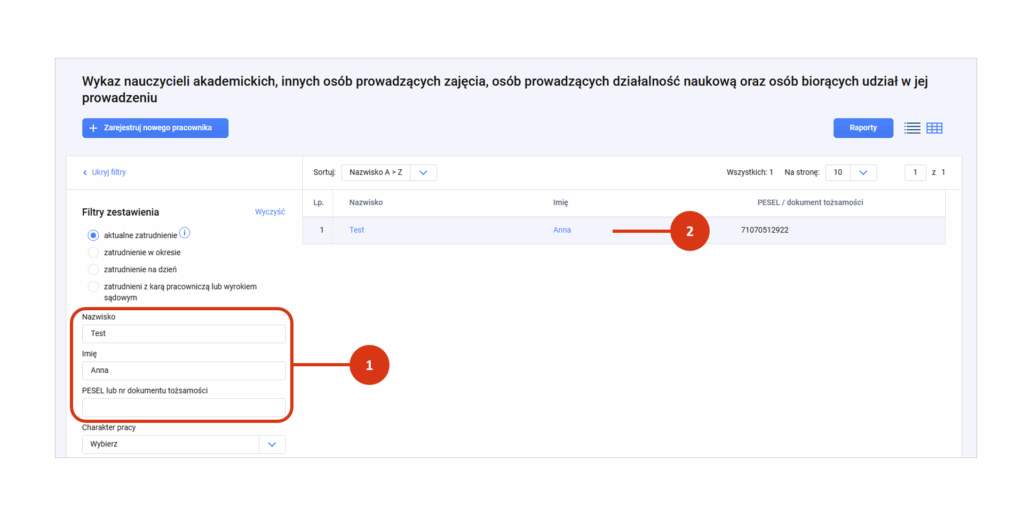Select zatrudnieni z karą pracowniczą option
This screenshot has width=1024, height=511.
(93, 286)
